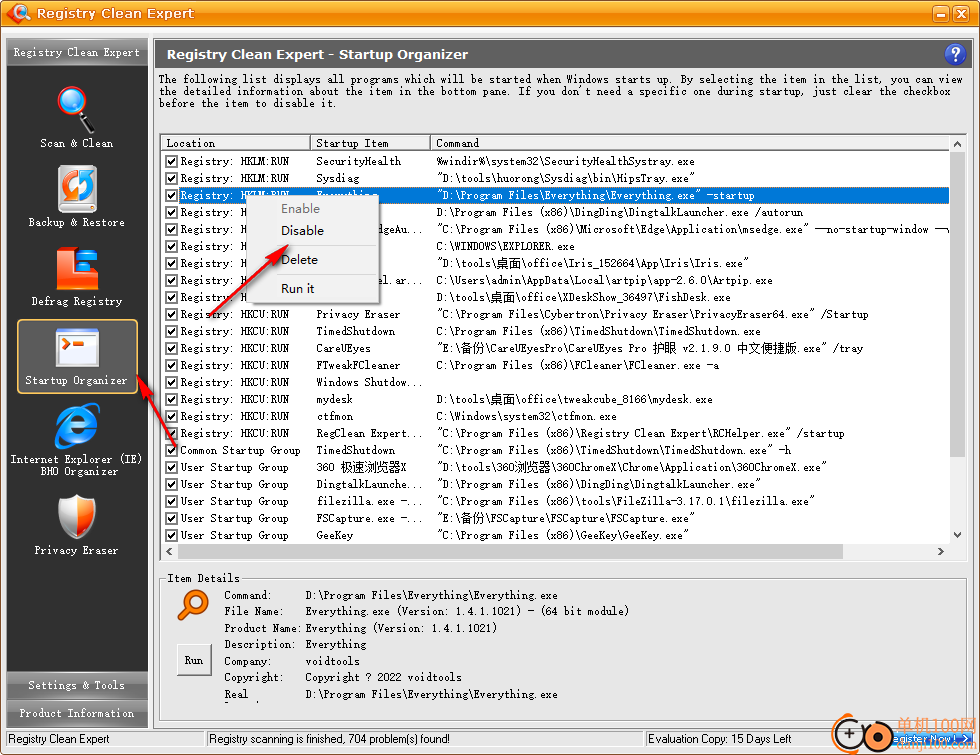Toggle checkbox for ctfmon entry

(172, 416)
